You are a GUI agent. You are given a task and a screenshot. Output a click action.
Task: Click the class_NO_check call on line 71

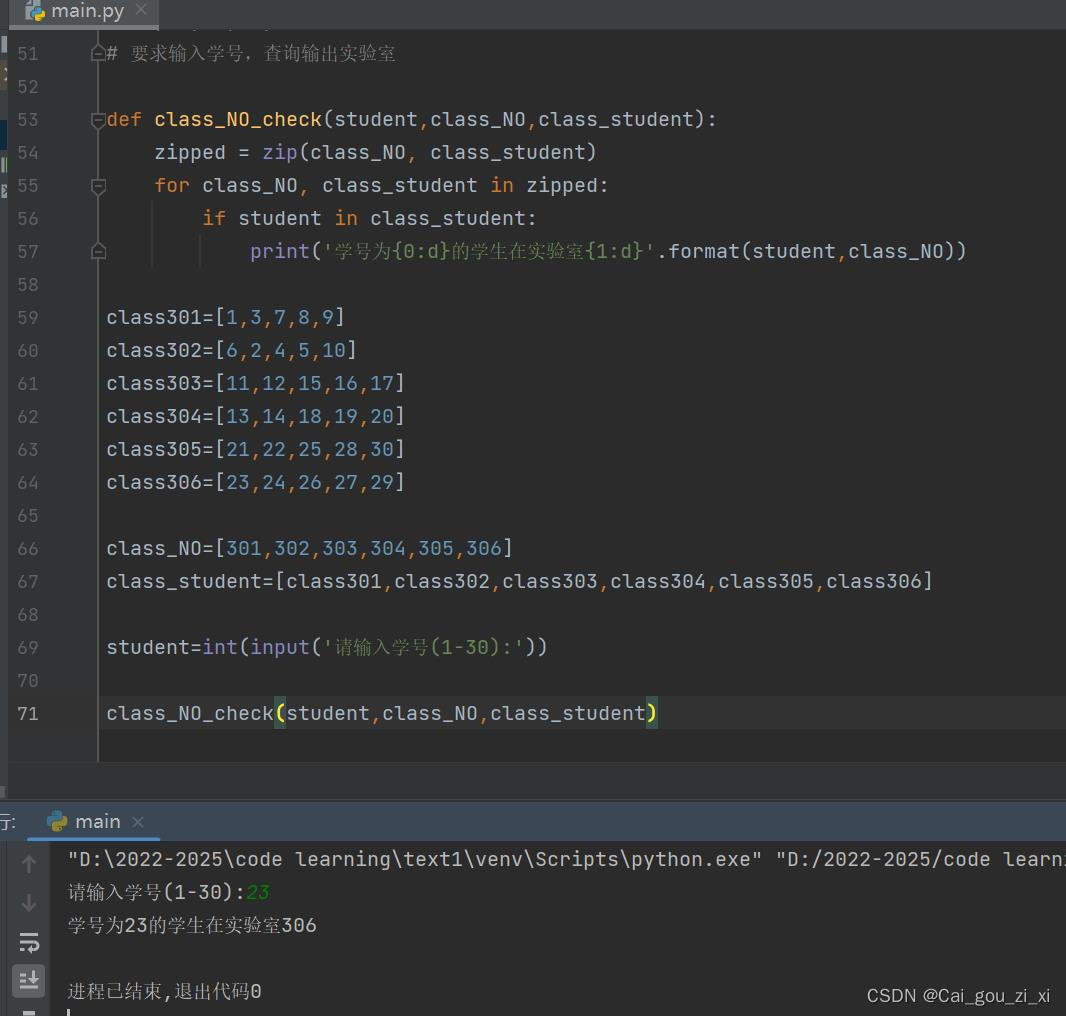tap(382, 713)
